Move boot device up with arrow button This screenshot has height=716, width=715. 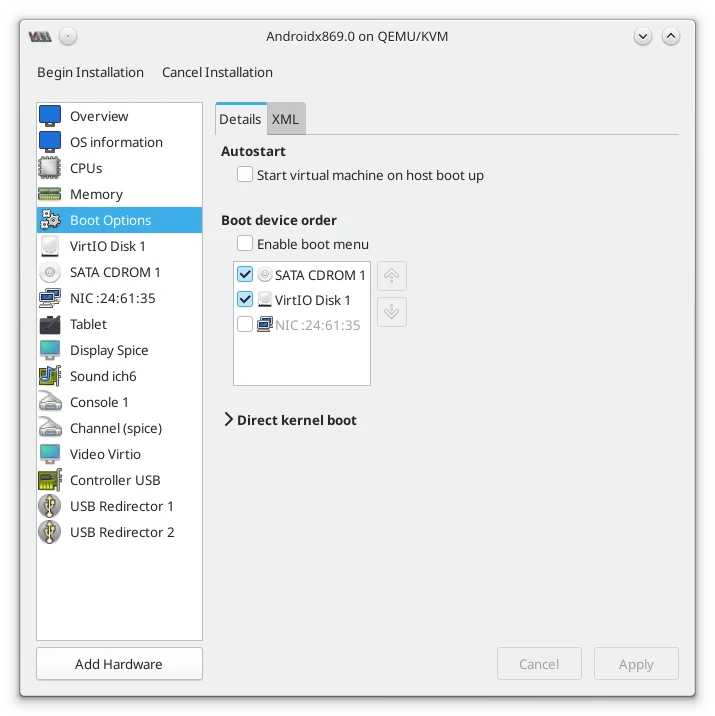[x=392, y=276]
